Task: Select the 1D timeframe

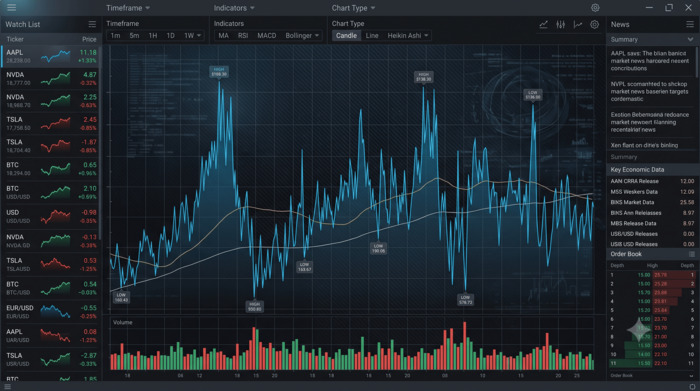Action: (x=171, y=35)
